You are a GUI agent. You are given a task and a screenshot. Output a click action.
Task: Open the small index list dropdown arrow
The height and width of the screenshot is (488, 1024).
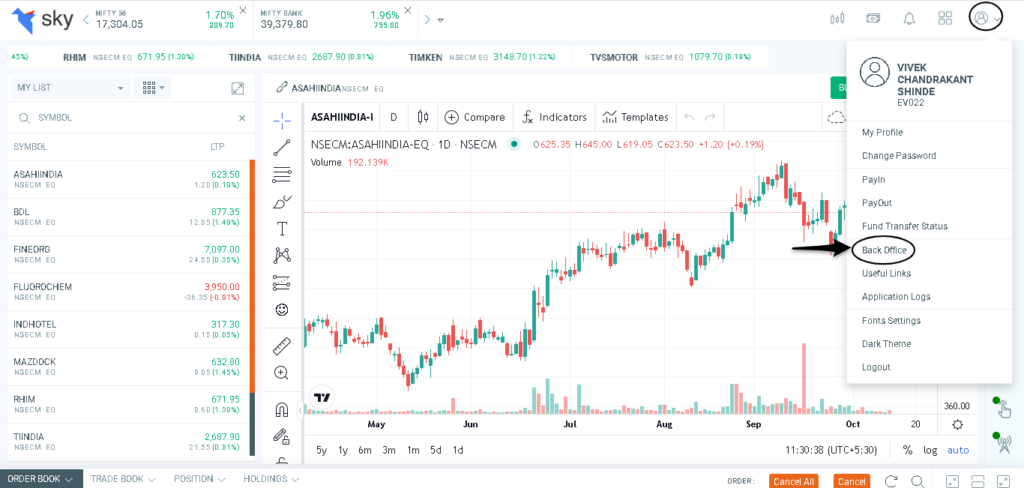tap(441, 20)
